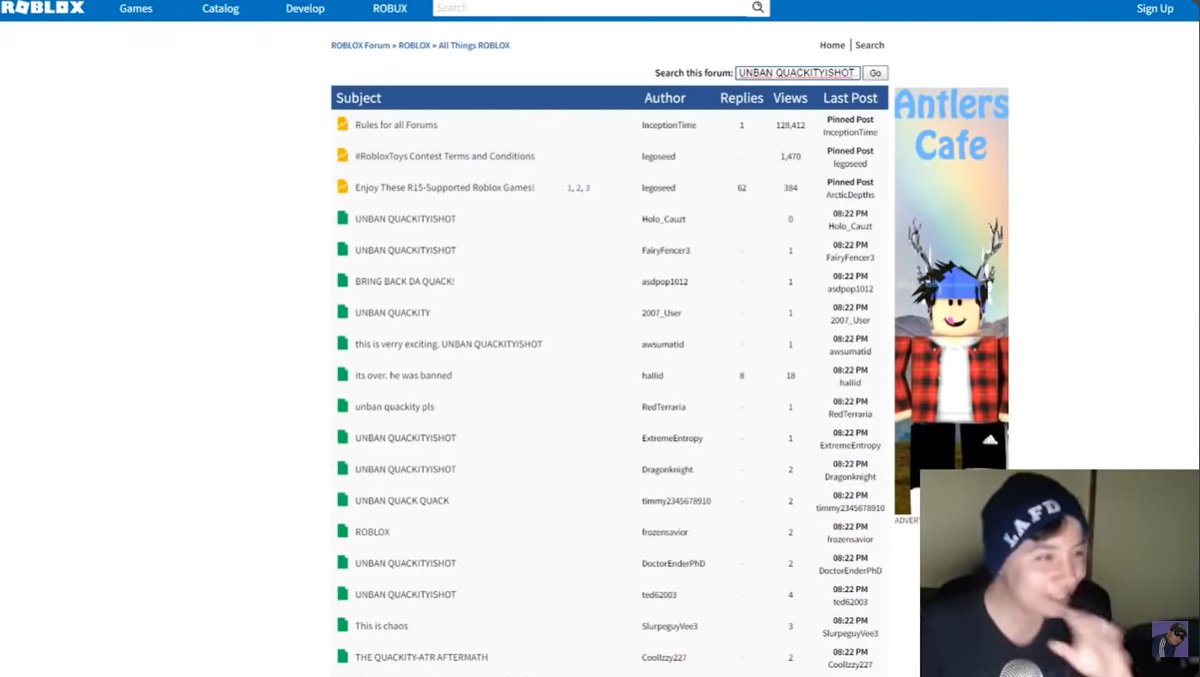
Task: Click the Go button next to forum search
Action: [875, 73]
